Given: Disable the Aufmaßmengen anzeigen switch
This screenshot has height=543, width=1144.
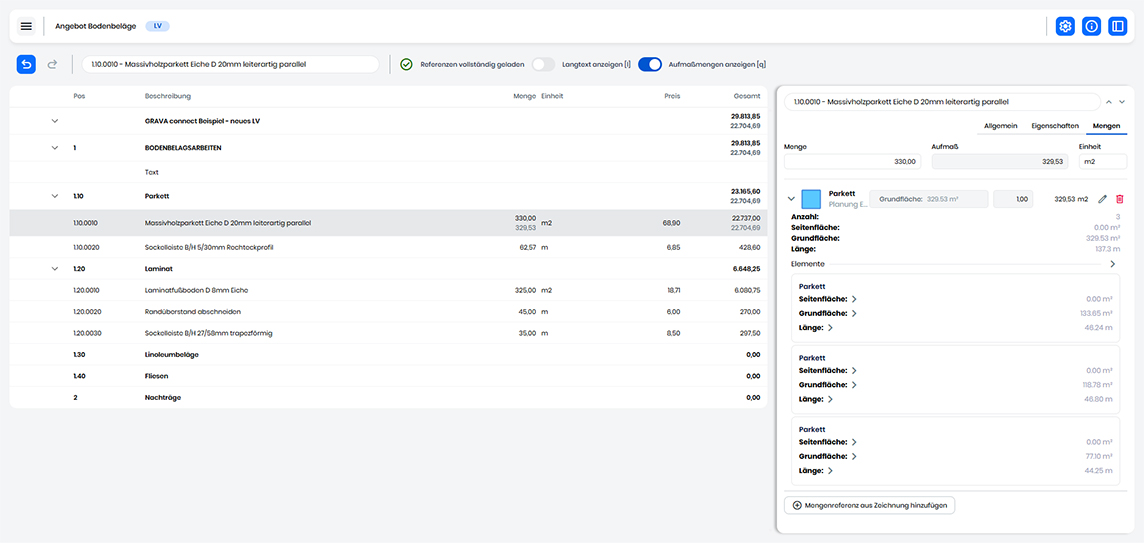Looking at the screenshot, I should click(x=650, y=64).
